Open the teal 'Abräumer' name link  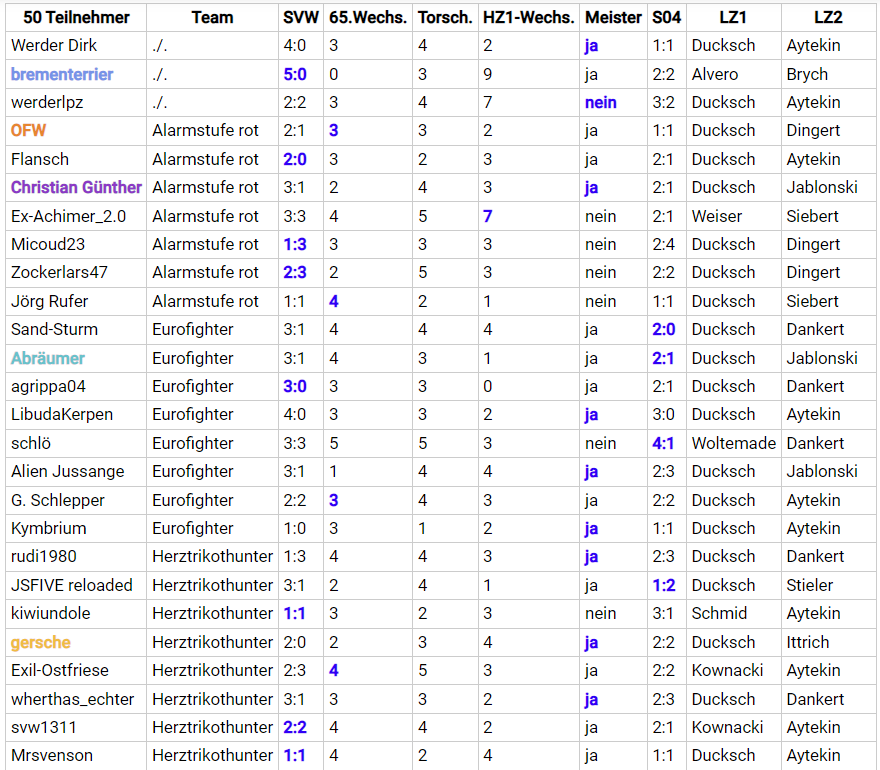coord(48,358)
